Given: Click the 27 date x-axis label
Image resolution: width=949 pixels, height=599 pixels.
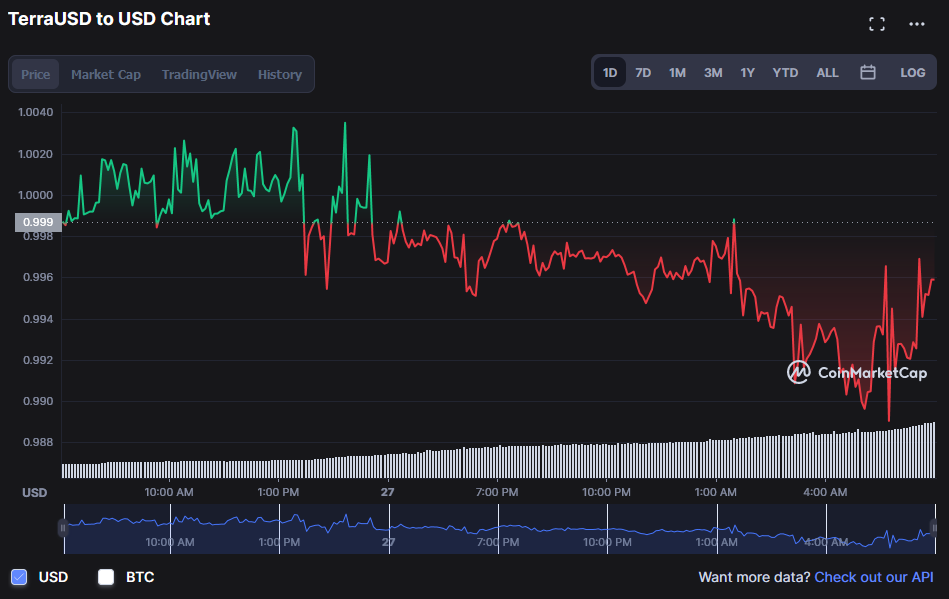Looking at the screenshot, I should (x=387, y=492).
